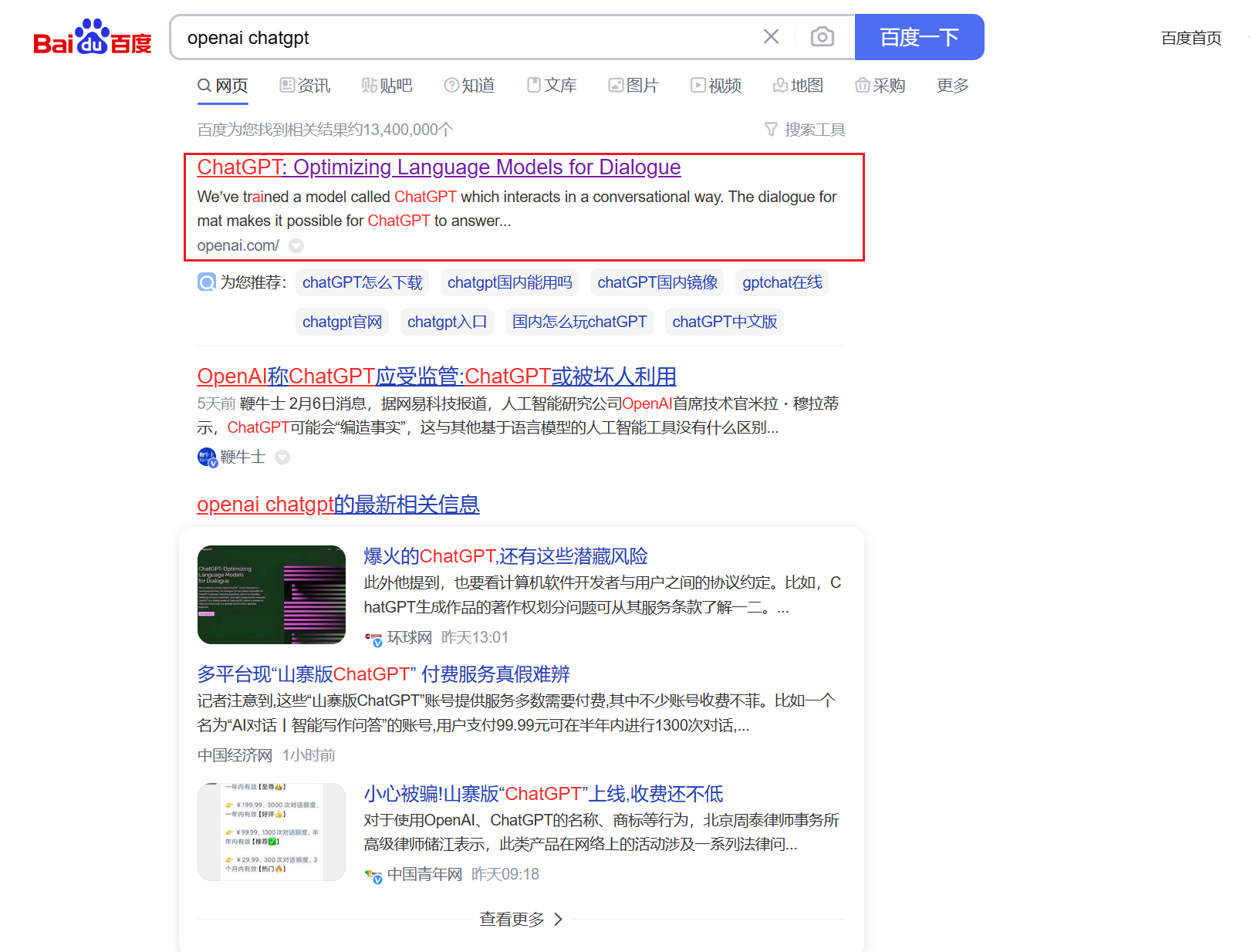
Task: Open the ChatGPT: Optimizing Language Models result
Action: pos(438,167)
